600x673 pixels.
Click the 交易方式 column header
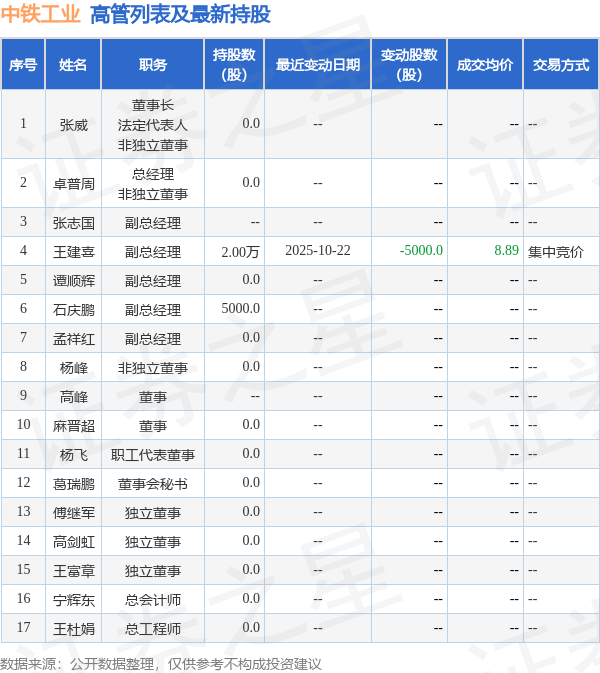click(561, 65)
